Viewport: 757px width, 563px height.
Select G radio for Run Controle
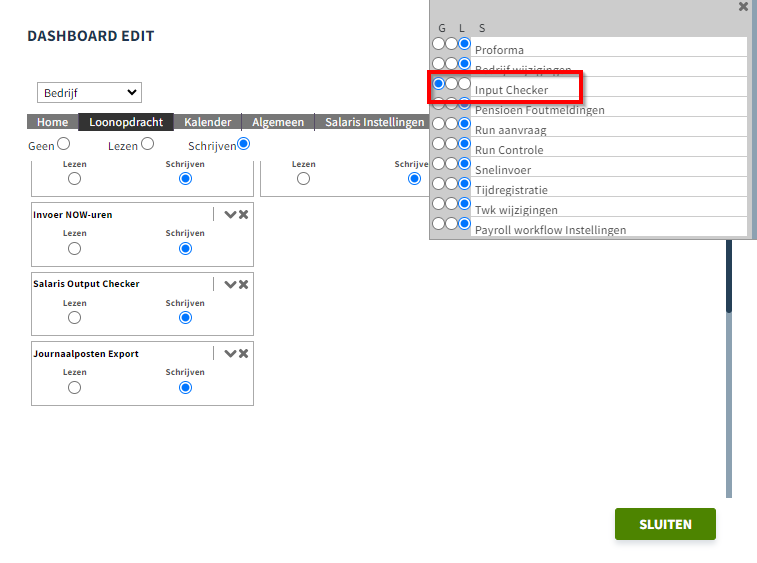click(x=438, y=143)
